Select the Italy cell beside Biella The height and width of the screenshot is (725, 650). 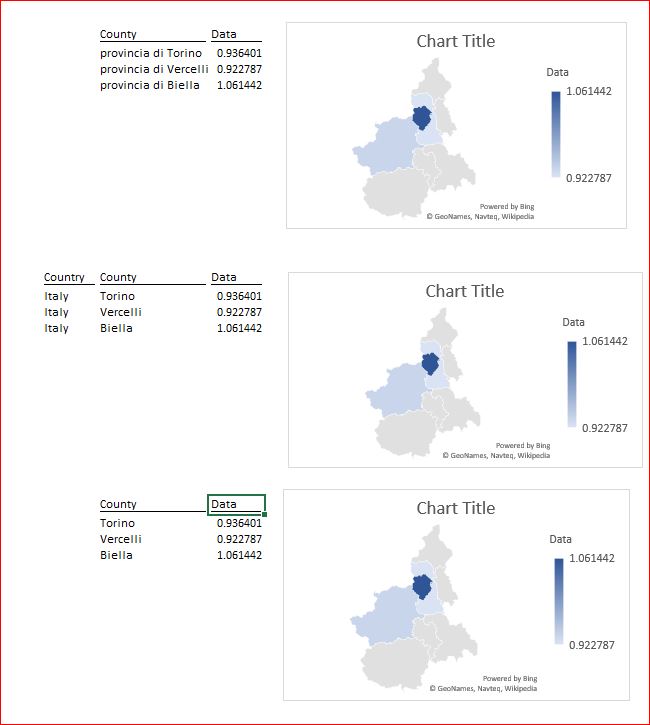click(56, 328)
